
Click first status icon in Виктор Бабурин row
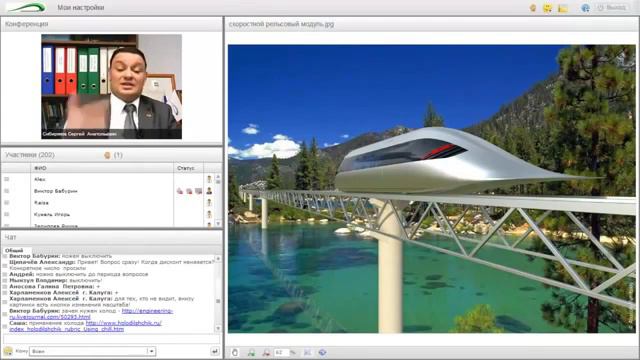pyautogui.click(x=180, y=191)
